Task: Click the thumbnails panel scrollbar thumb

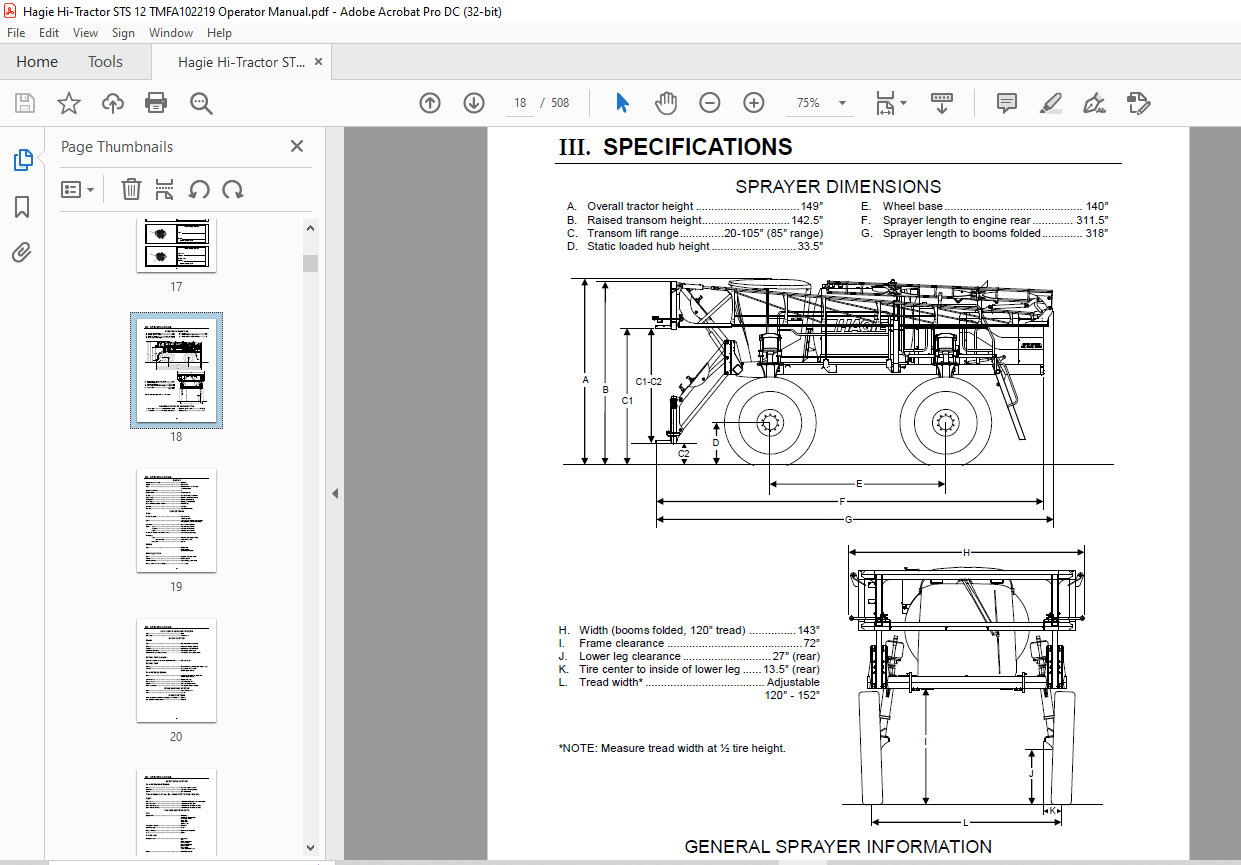Action: 310,263
